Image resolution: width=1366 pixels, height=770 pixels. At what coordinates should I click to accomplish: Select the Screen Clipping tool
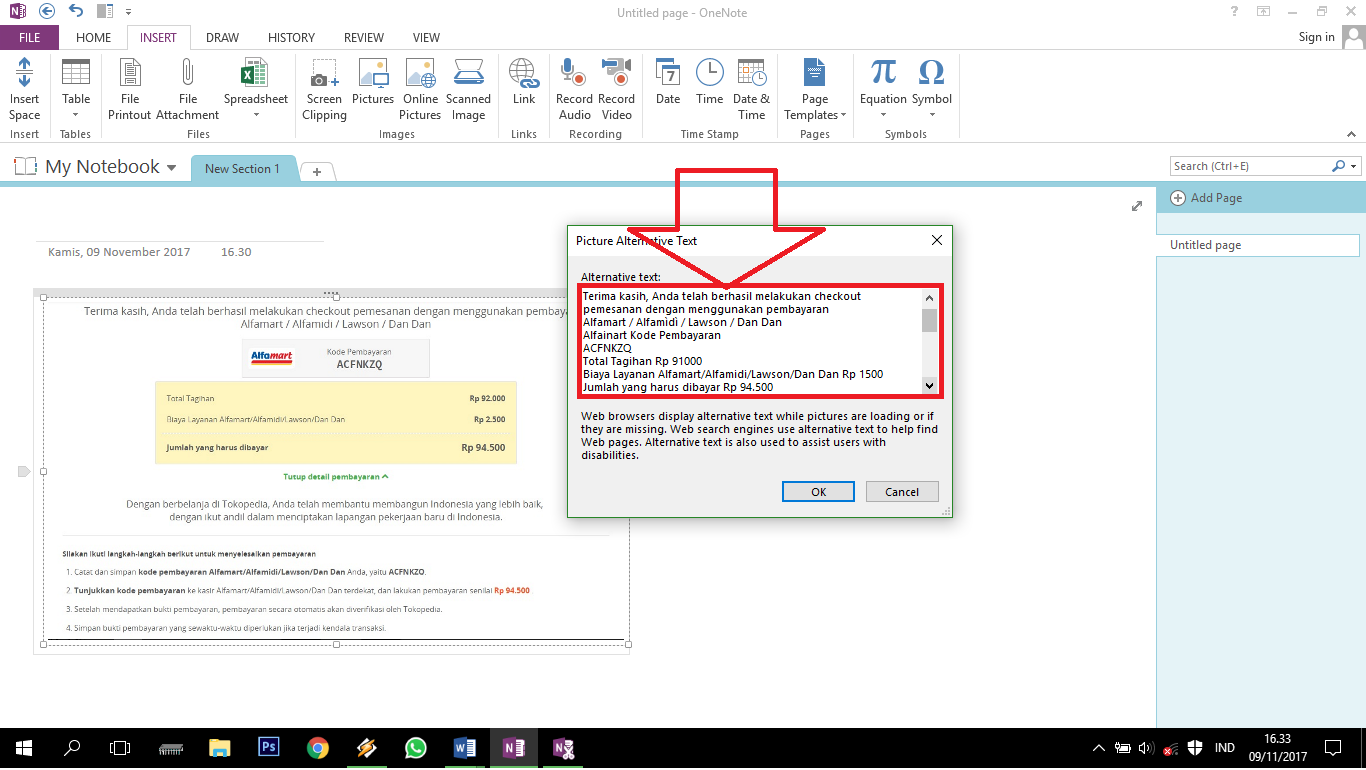click(x=324, y=90)
